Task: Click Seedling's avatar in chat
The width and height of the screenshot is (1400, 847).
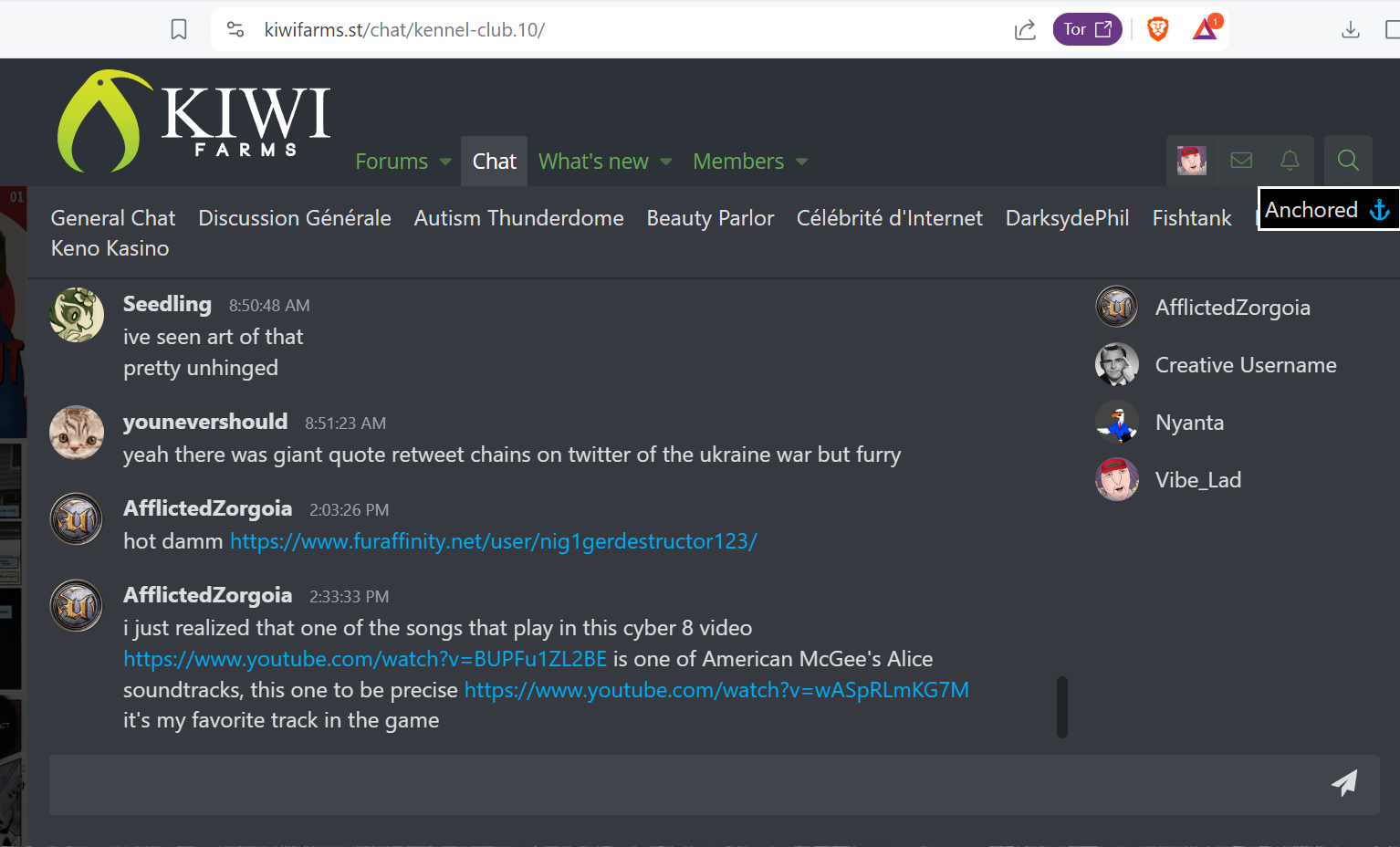Action: point(77,315)
